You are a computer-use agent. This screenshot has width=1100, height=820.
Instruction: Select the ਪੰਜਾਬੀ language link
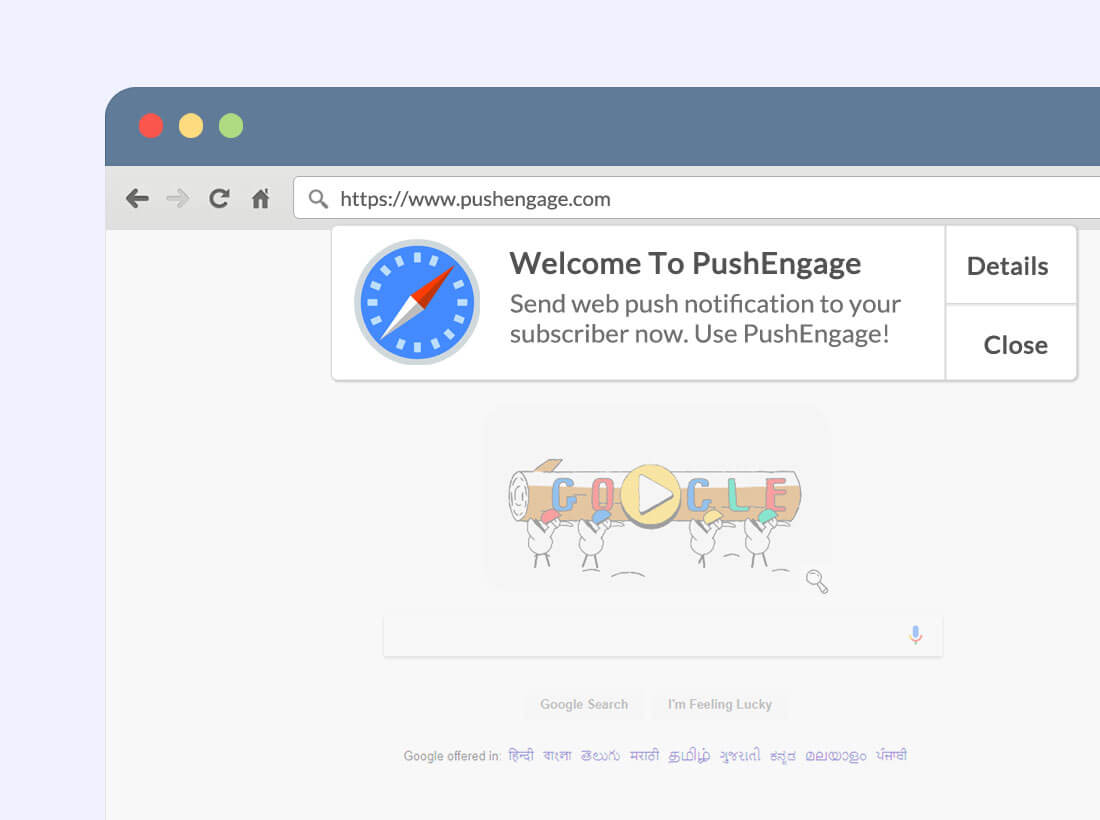[x=893, y=755]
